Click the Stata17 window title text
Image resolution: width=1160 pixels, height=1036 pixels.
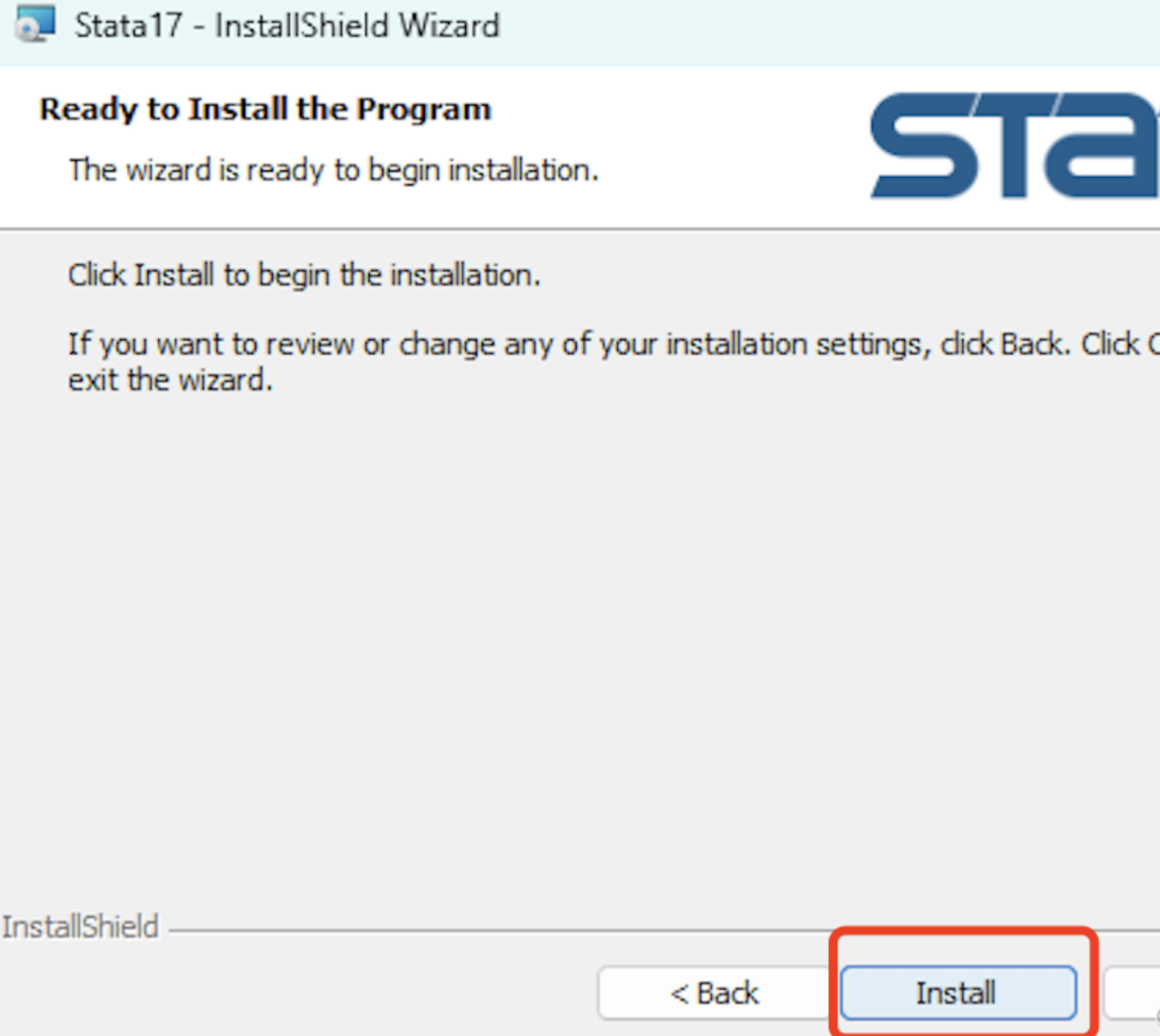[x=286, y=25]
